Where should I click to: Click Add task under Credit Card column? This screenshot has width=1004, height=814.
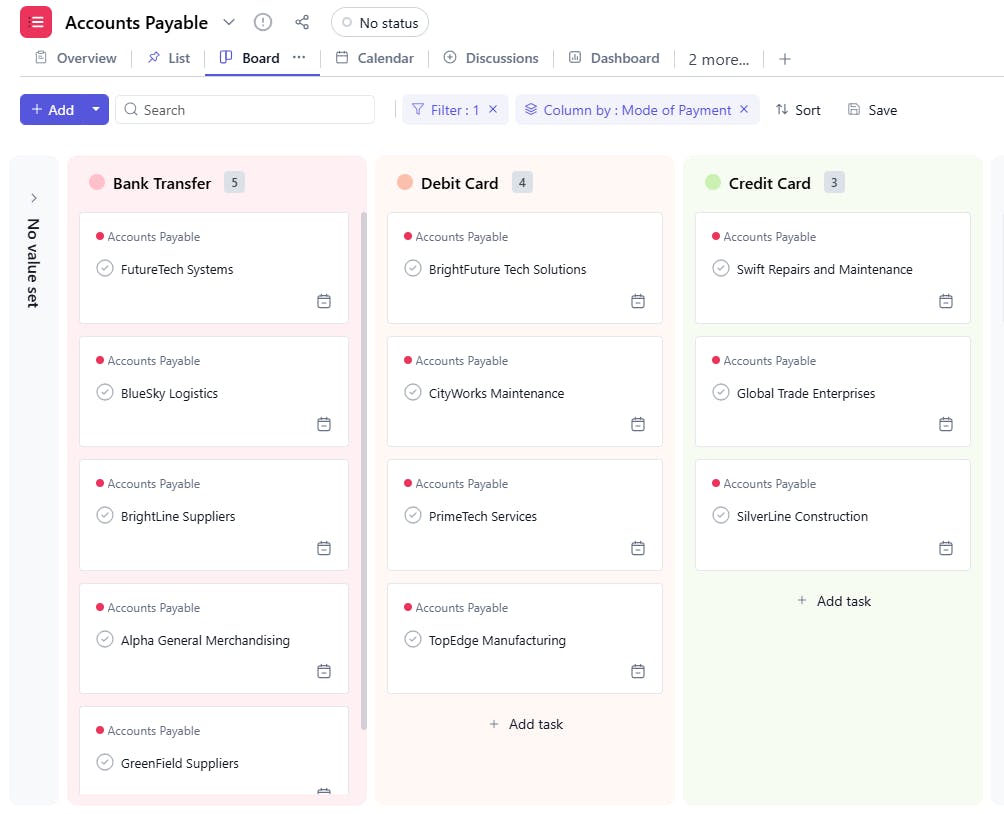tap(833, 601)
